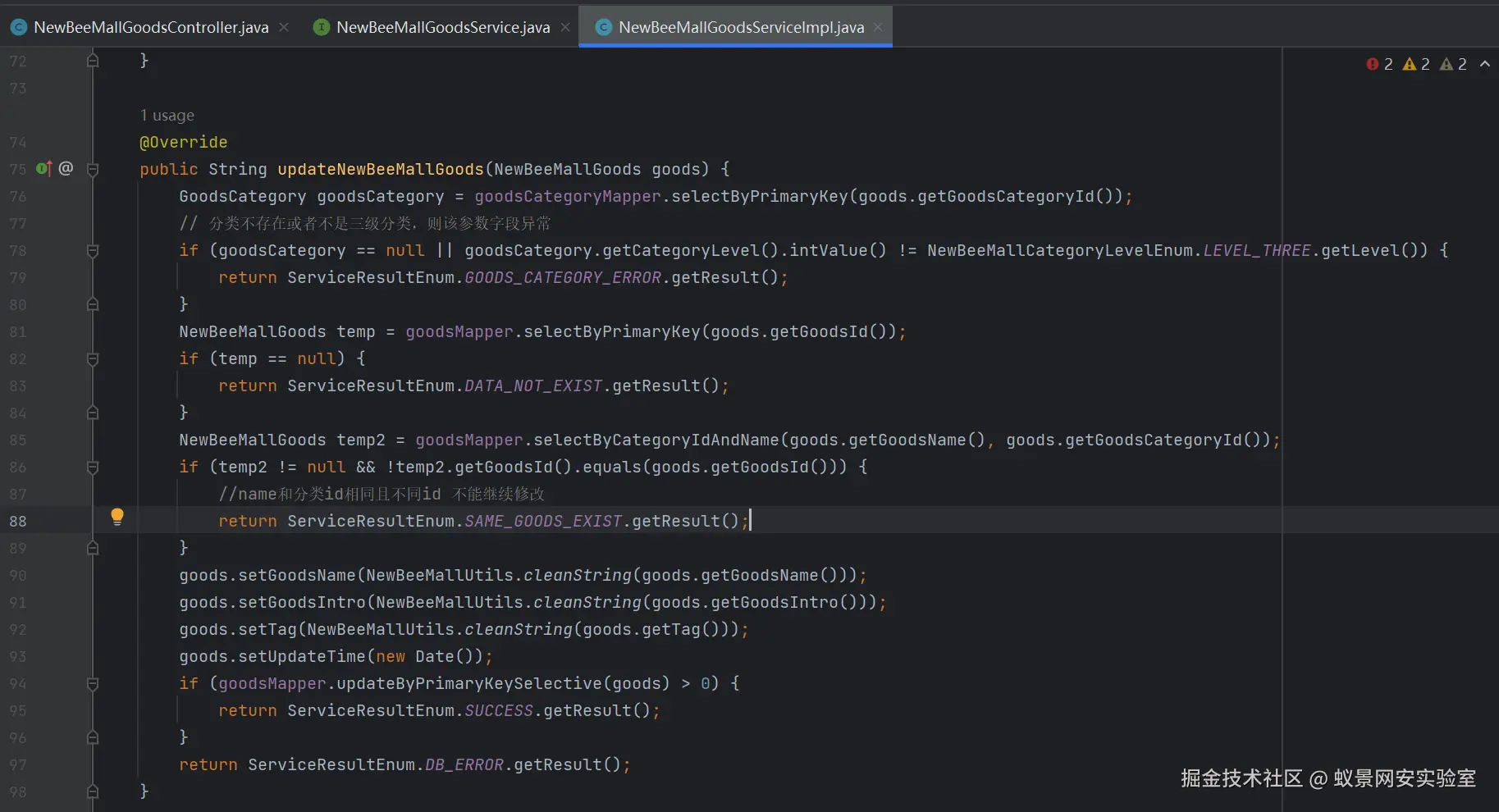Click setGoodsIntro on line 91
This screenshot has width=1499, height=812.
[x=302, y=602]
